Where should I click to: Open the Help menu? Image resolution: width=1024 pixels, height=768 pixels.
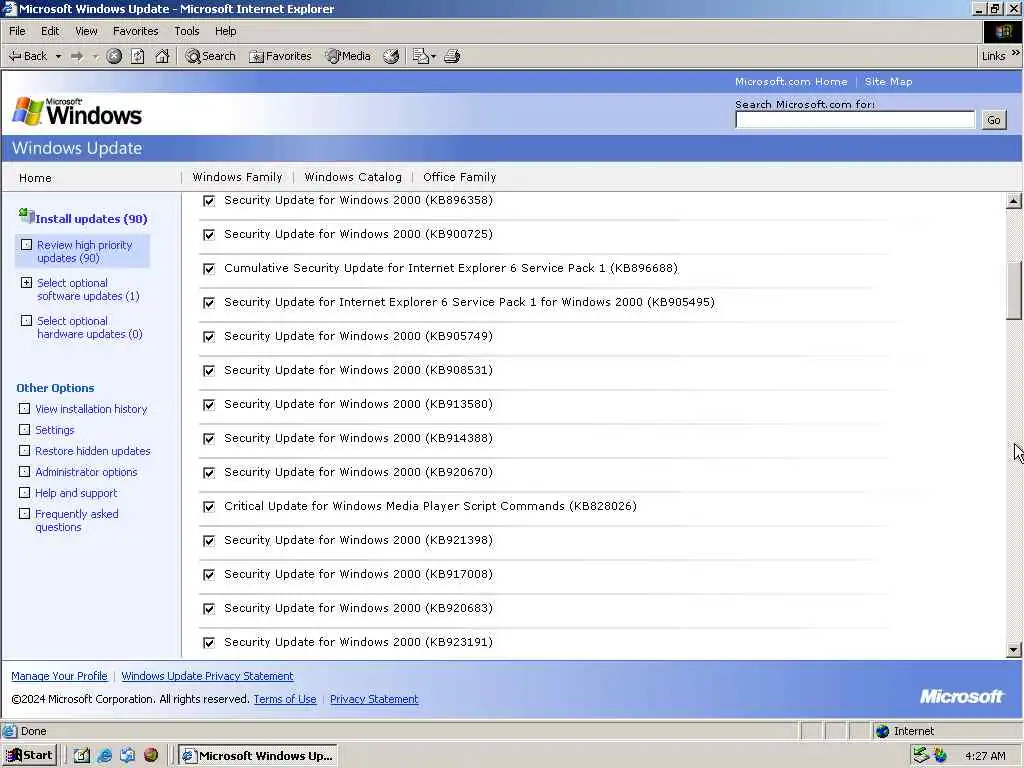tap(225, 31)
